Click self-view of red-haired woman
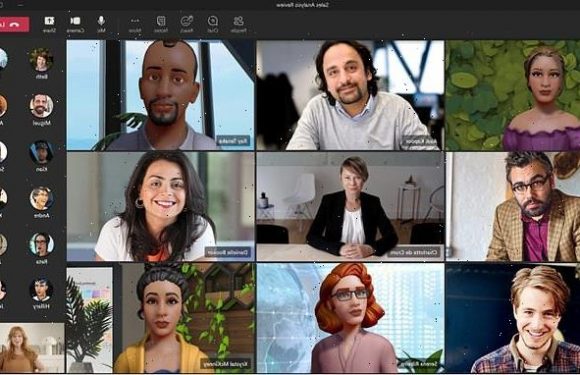Image resolution: width=580 pixels, height=375 pixels. coord(32,348)
